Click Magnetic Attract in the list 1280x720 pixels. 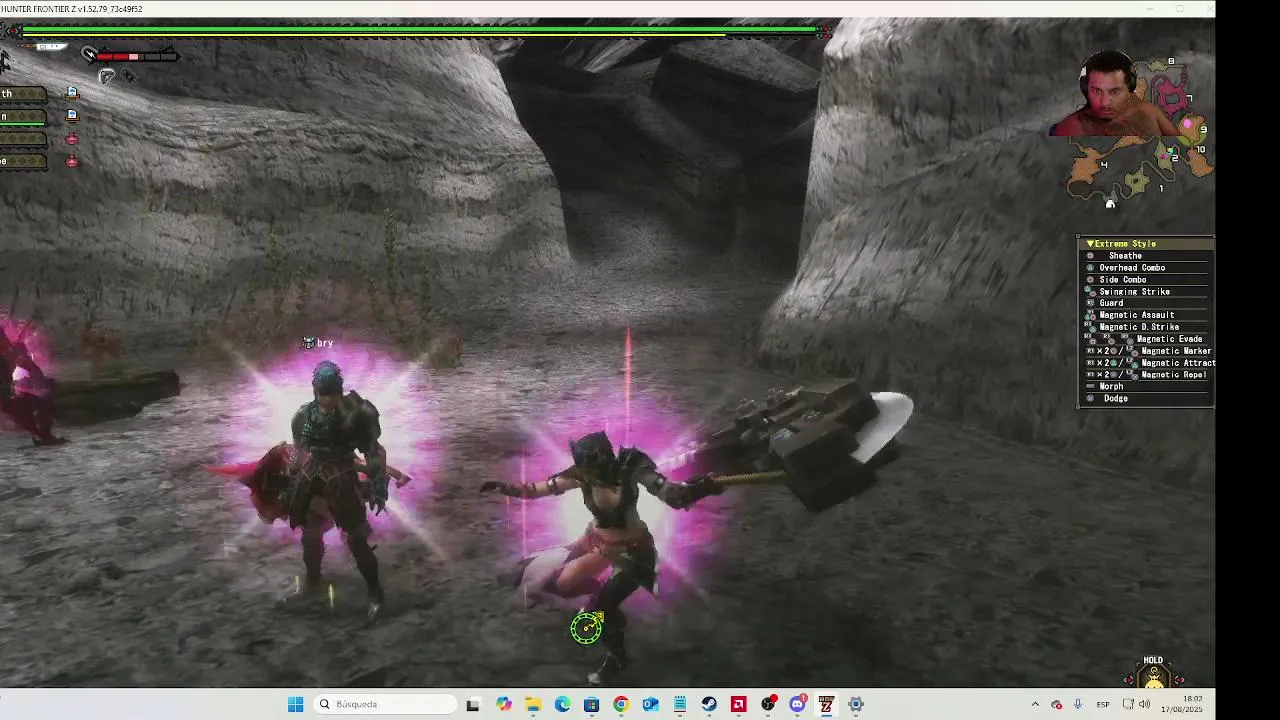(x=1178, y=363)
